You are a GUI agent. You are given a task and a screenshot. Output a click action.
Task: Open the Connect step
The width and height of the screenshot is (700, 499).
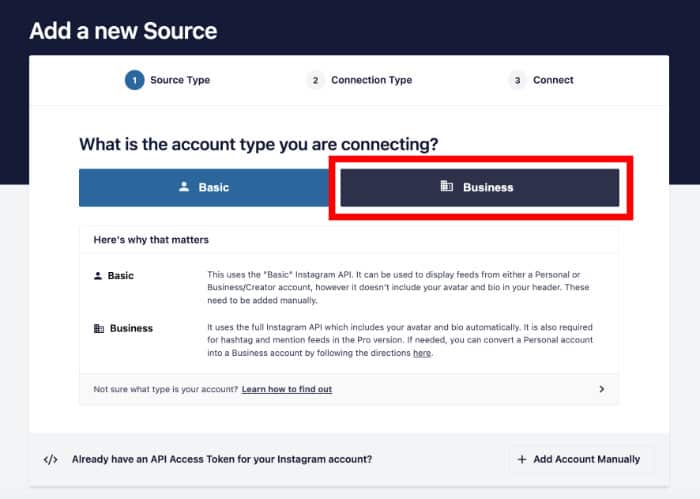542,80
